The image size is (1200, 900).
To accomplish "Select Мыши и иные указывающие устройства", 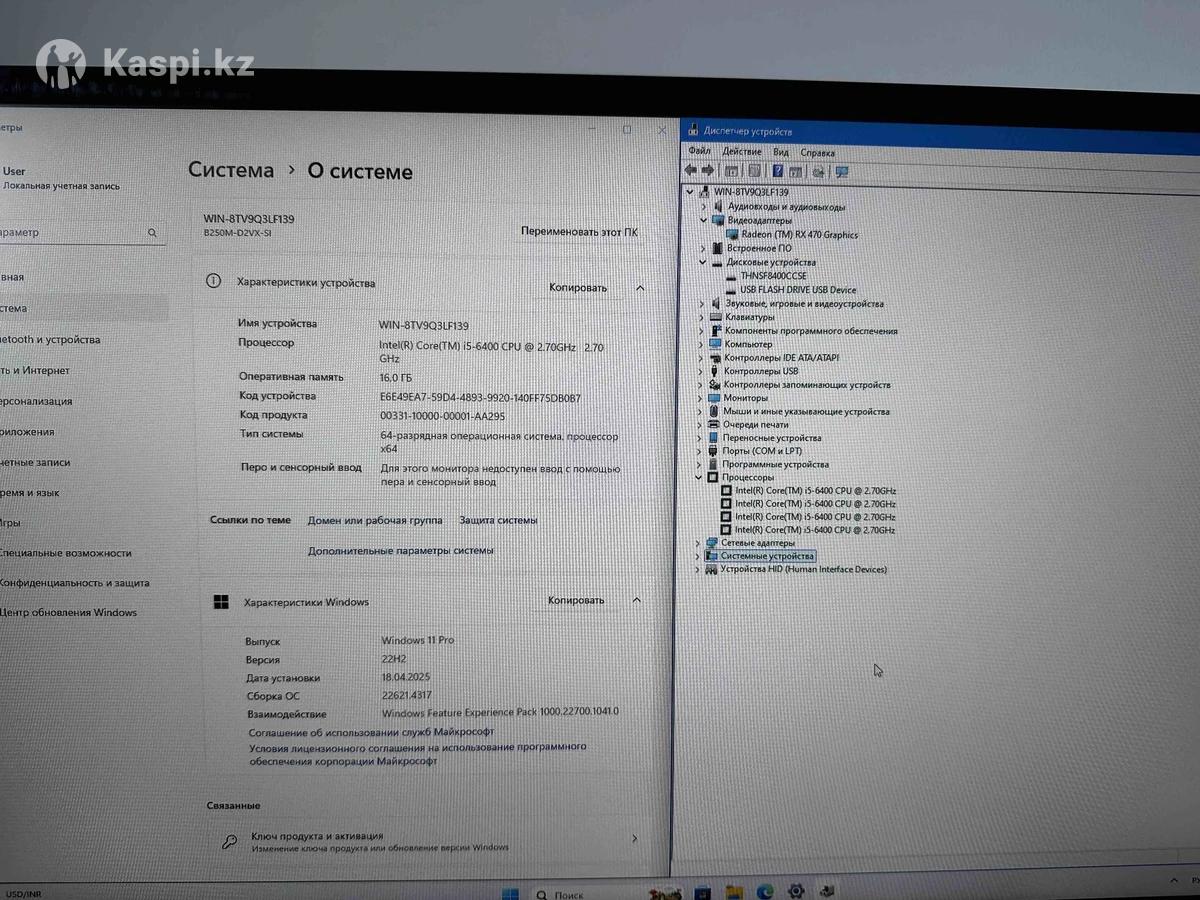I will [806, 411].
